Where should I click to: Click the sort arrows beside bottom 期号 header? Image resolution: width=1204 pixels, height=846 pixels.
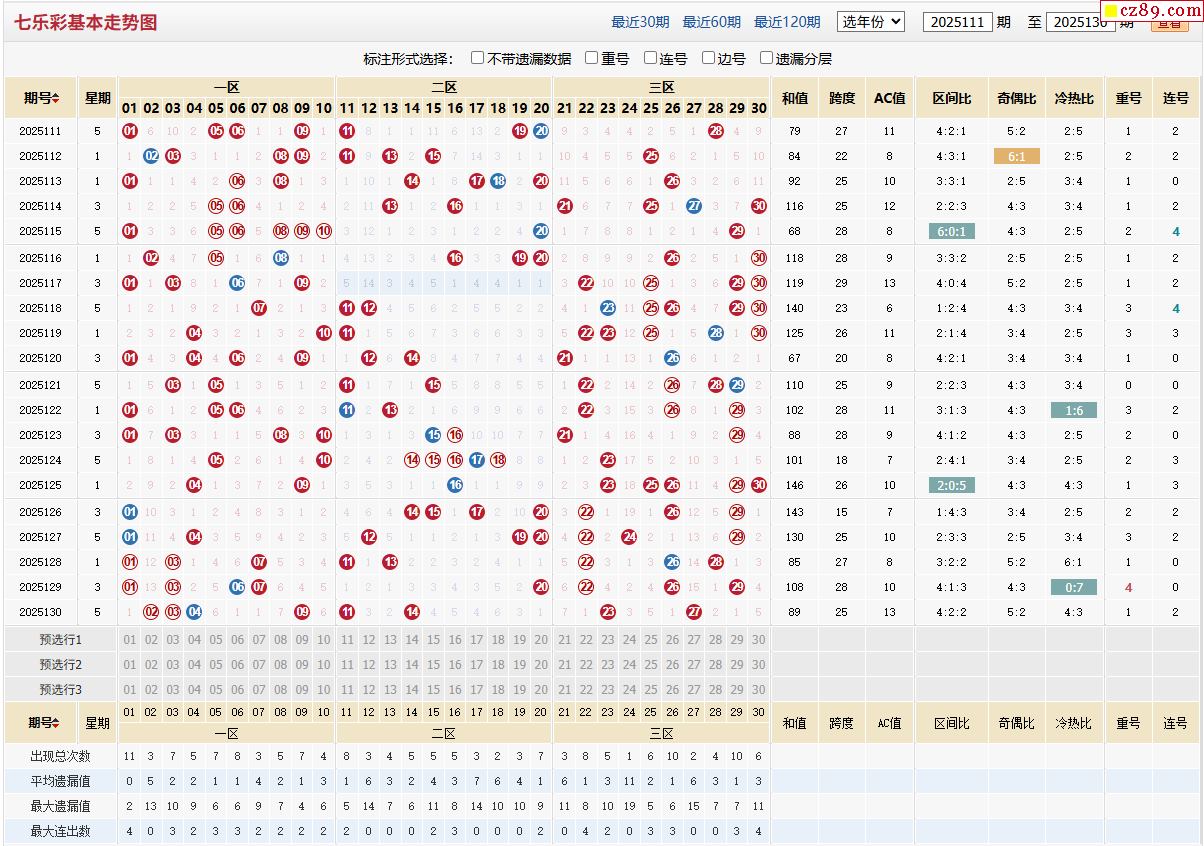click(56, 723)
